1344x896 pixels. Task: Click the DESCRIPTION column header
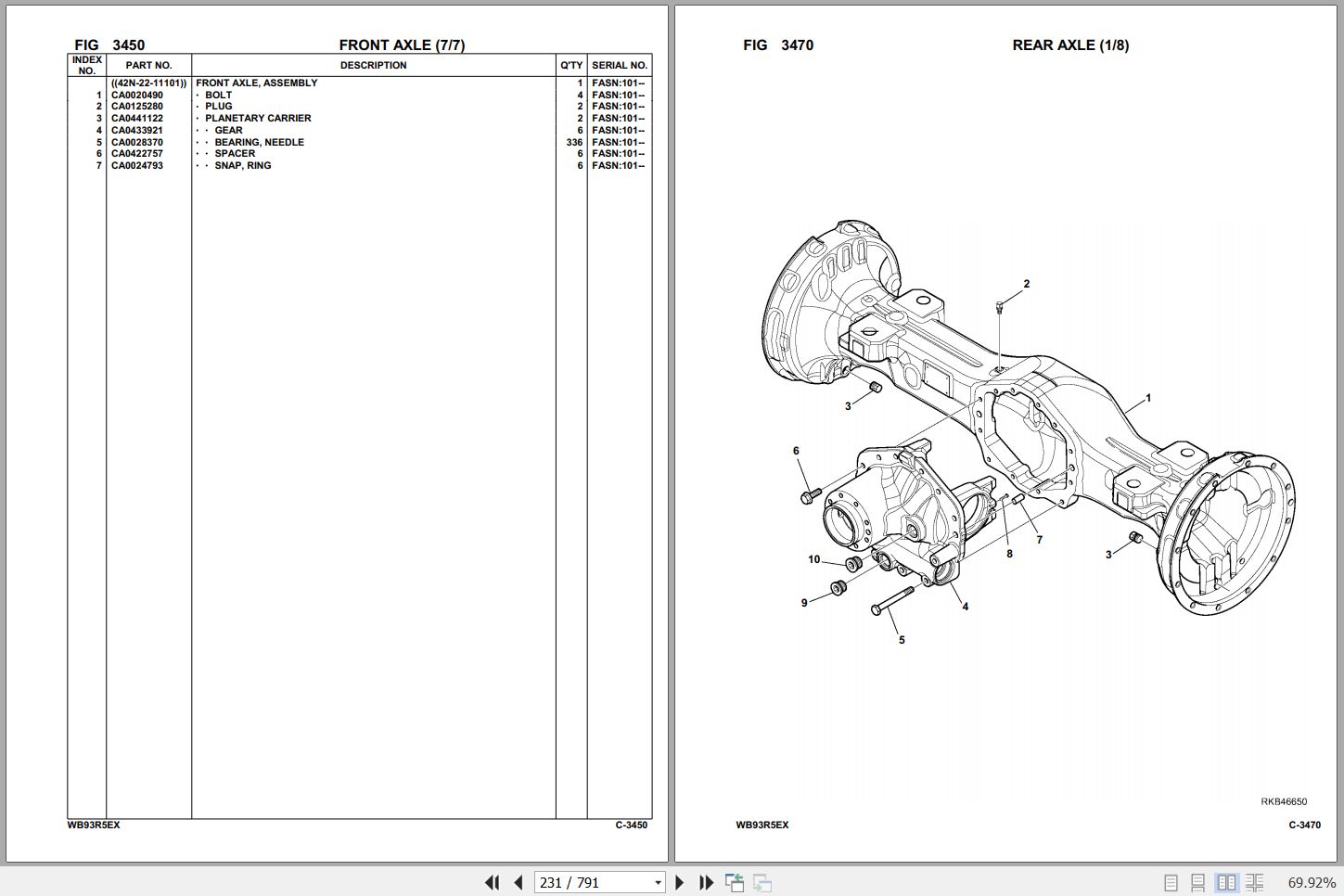coord(373,65)
